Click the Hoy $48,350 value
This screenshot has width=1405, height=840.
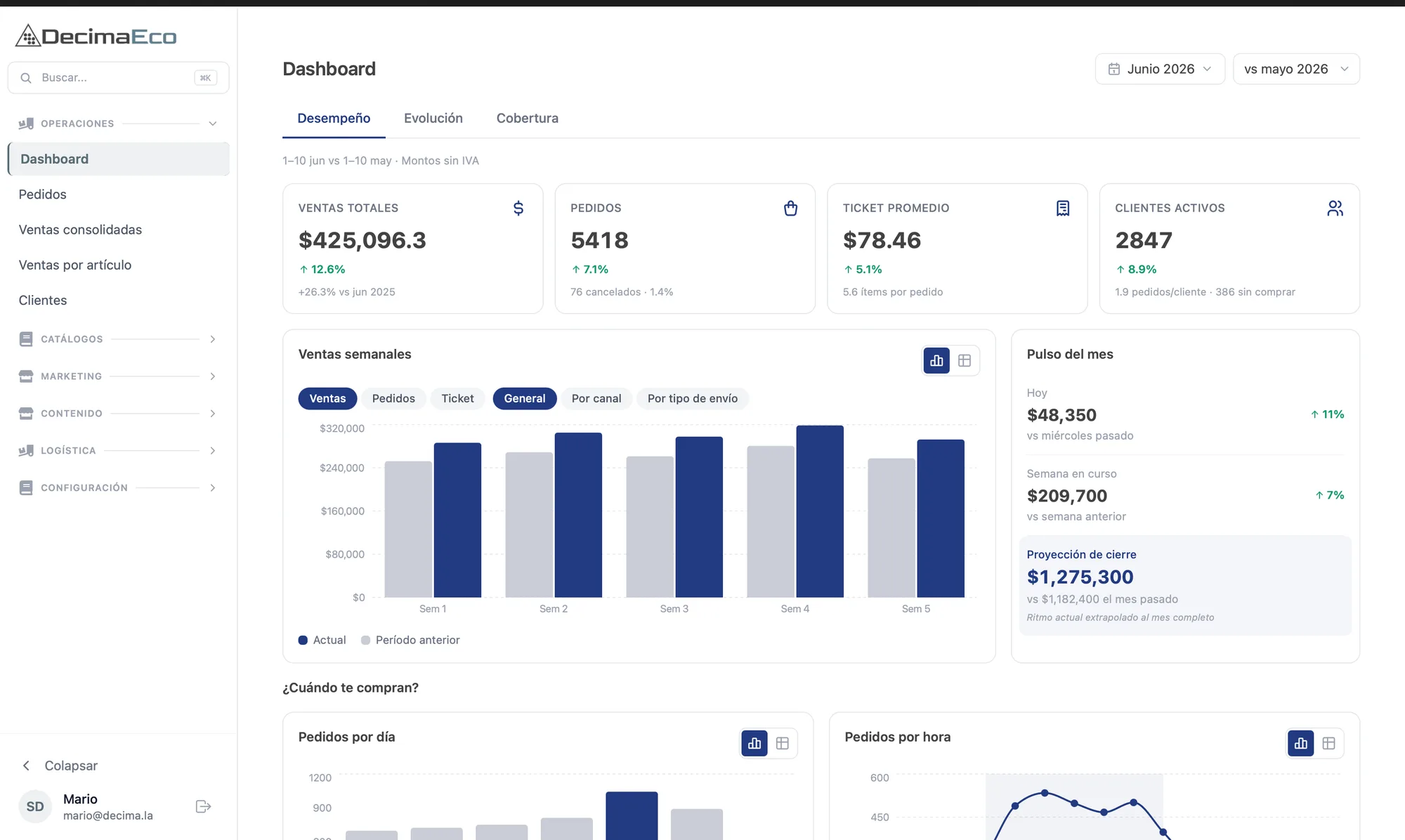tap(1061, 415)
